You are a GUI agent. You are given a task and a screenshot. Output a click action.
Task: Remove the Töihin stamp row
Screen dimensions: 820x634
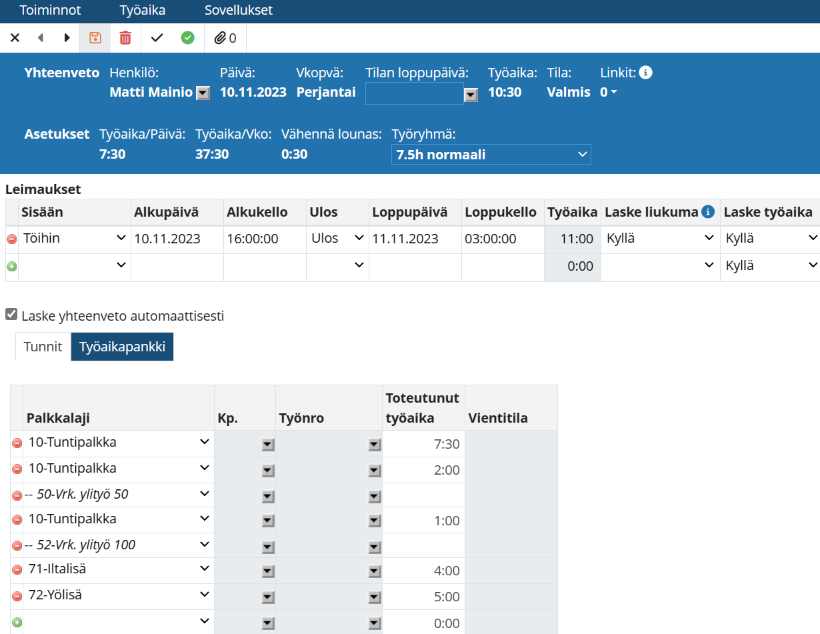[x=12, y=239]
